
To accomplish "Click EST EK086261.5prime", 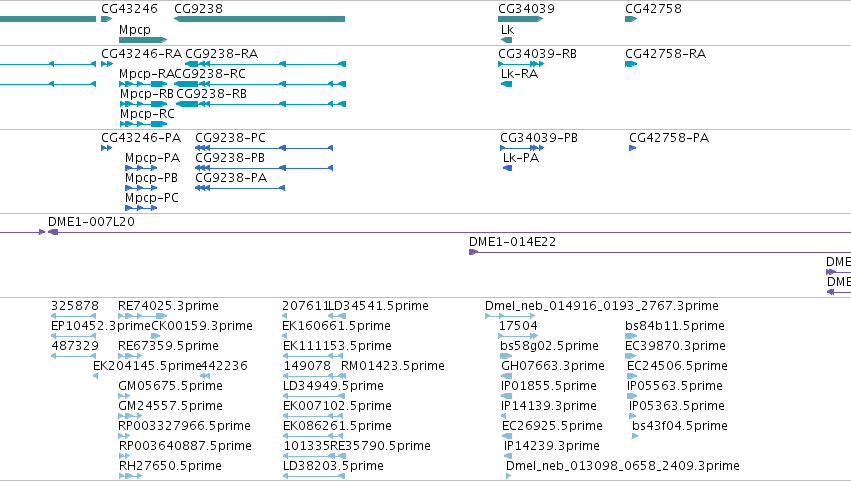I will pyautogui.click(x=337, y=427).
